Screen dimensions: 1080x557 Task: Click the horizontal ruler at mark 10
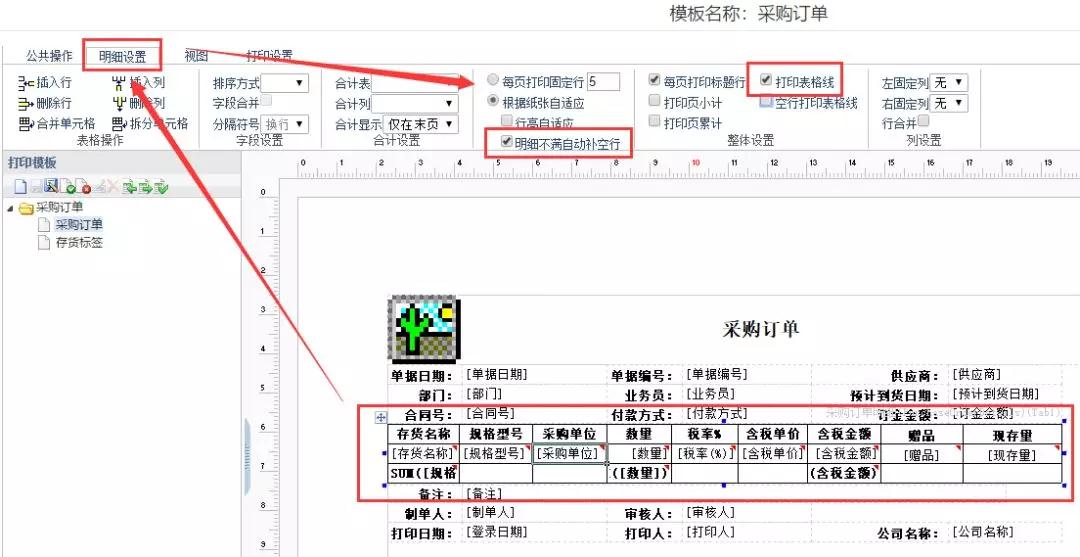(x=696, y=163)
